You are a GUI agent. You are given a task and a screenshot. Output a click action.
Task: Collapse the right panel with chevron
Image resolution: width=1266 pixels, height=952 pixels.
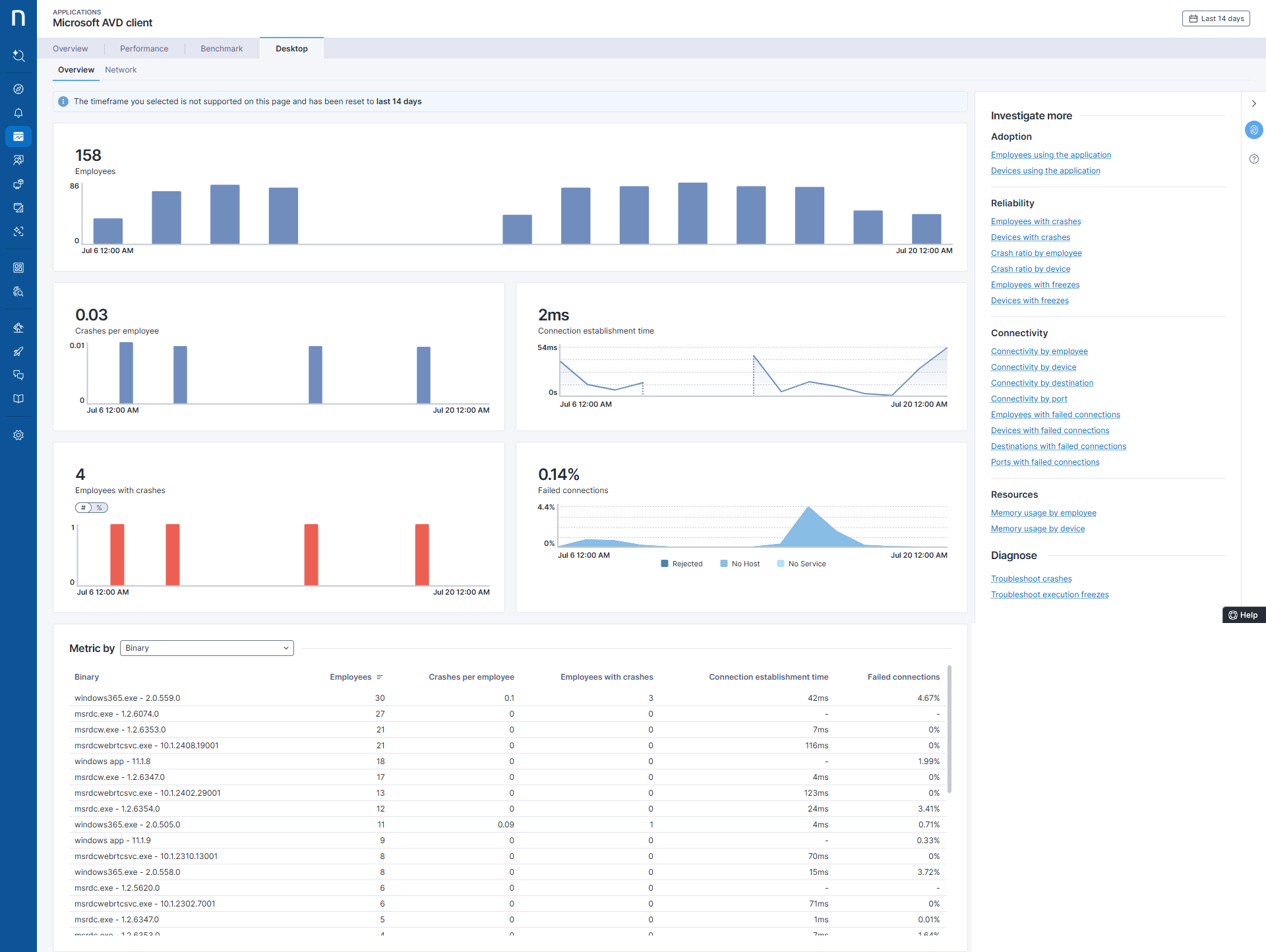(x=1253, y=104)
